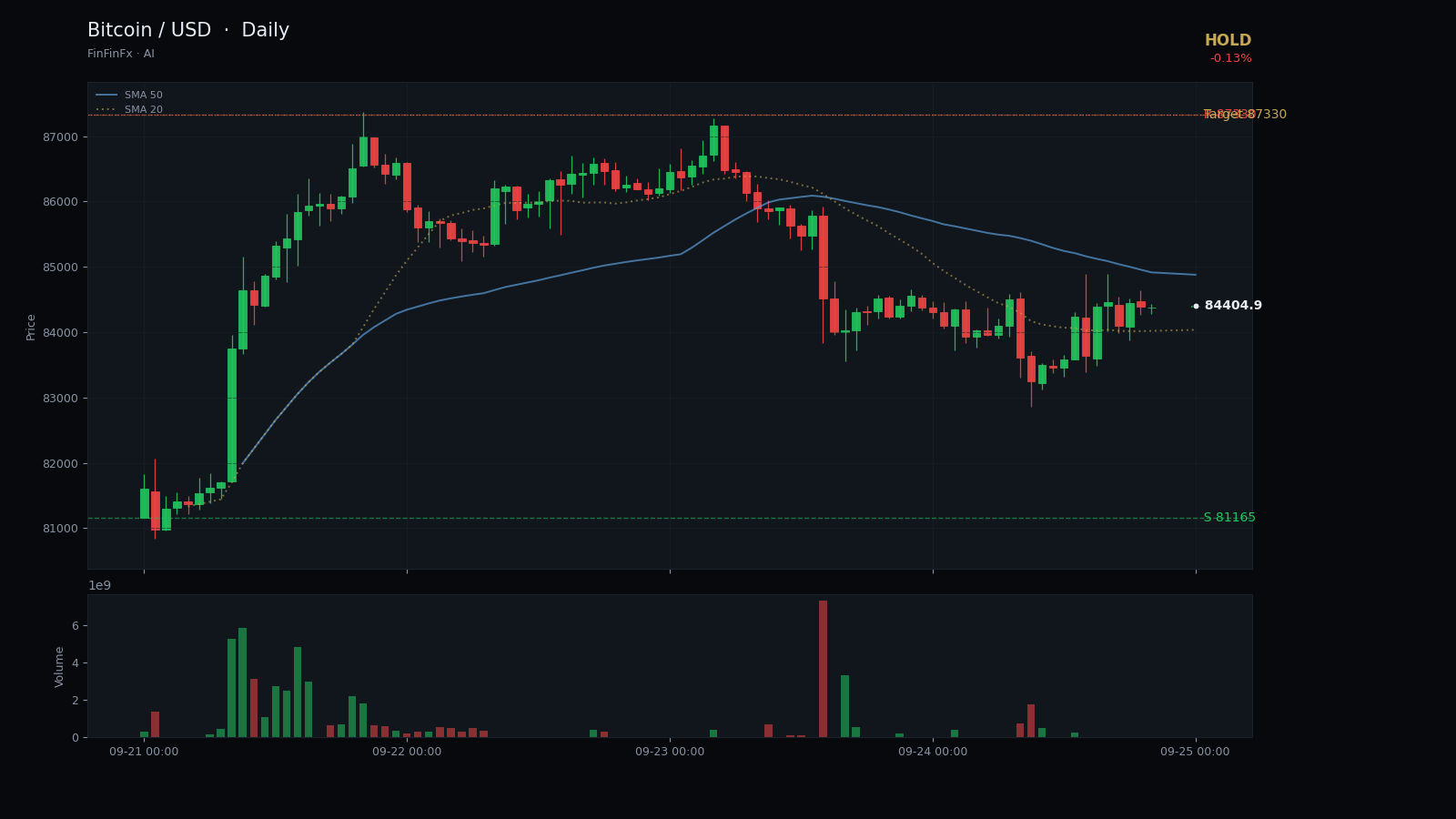Image resolution: width=1456 pixels, height=819 pixels.
Task: Click the tallest red volume bar
Action: click(x=823, y=669)
